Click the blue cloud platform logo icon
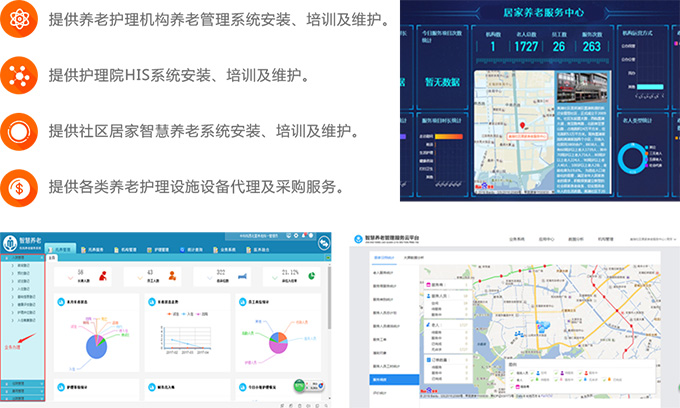Viewport: 680px width, 408px height. (x=357, y=241)
